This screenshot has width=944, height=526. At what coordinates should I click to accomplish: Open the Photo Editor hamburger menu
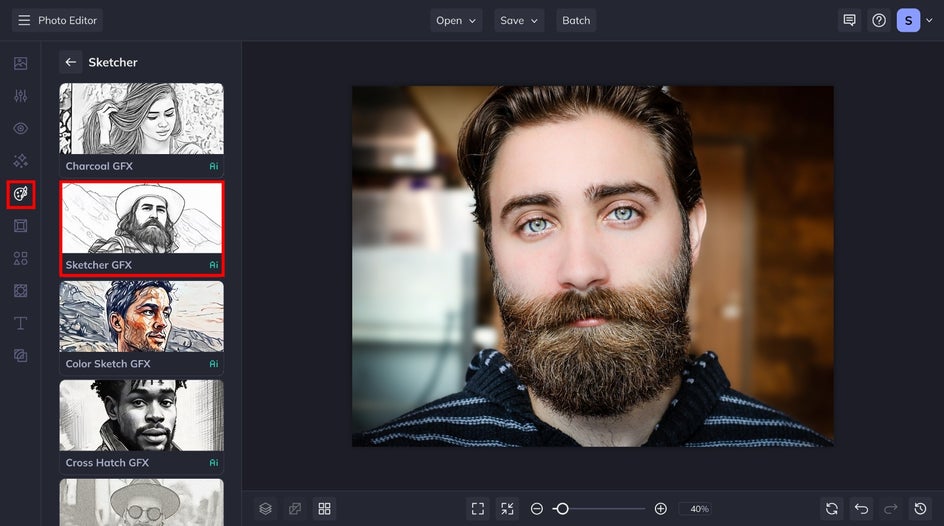(24, 20)
